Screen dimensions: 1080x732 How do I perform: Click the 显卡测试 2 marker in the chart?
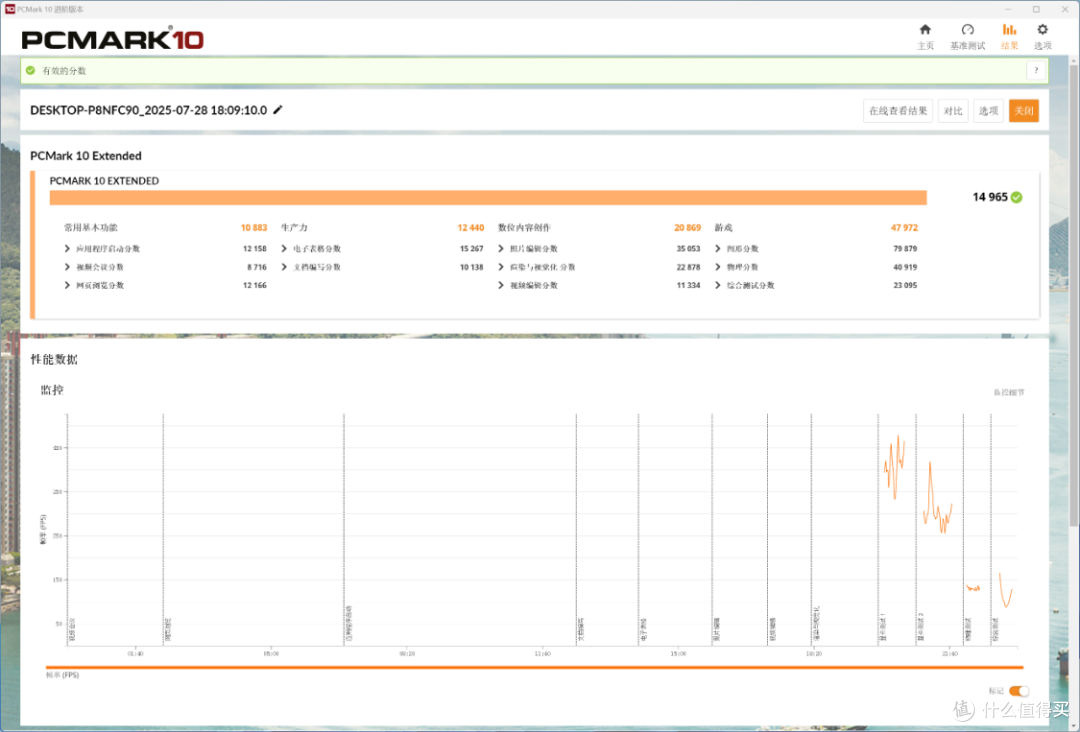coord(920,628)
